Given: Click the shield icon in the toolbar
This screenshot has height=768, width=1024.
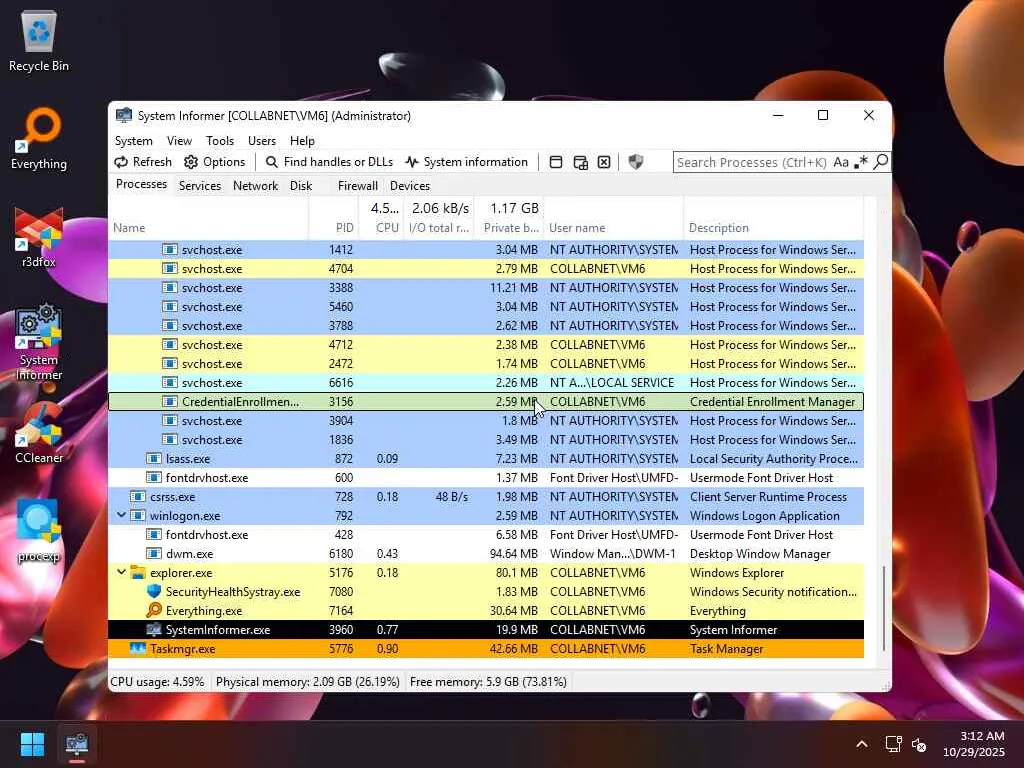Looking at the screenshot, I should [635, 162].
